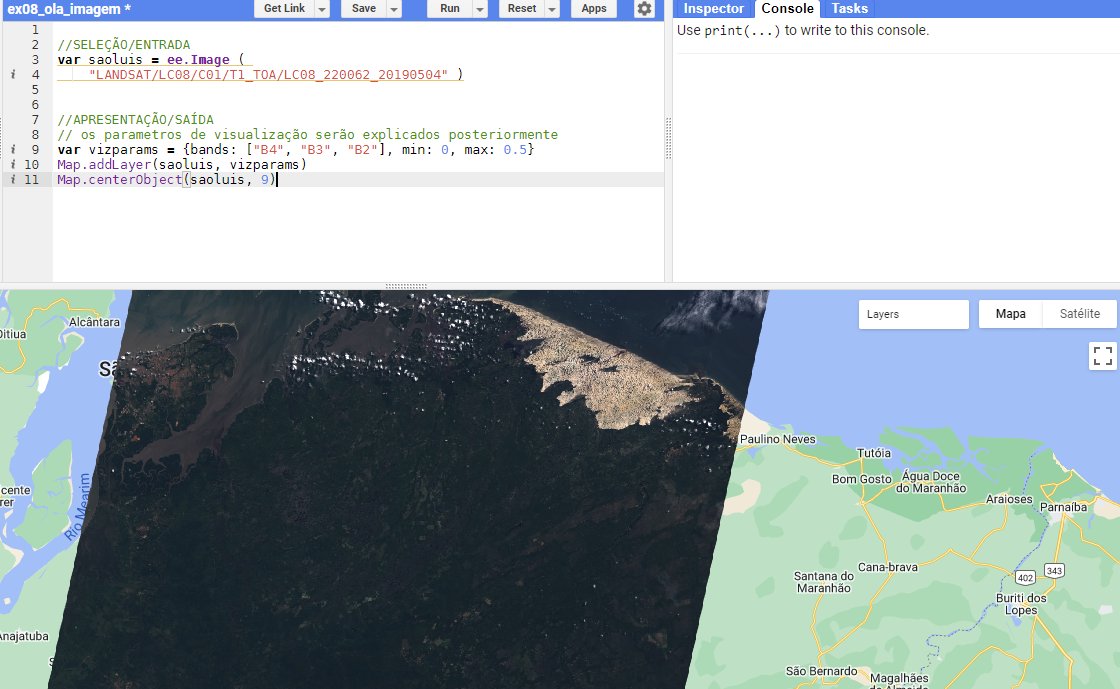Image resolution: width=1120 pixels, height=689 pixels.
Task: Click route 343 shield on the map
Action: (1054, 570)
